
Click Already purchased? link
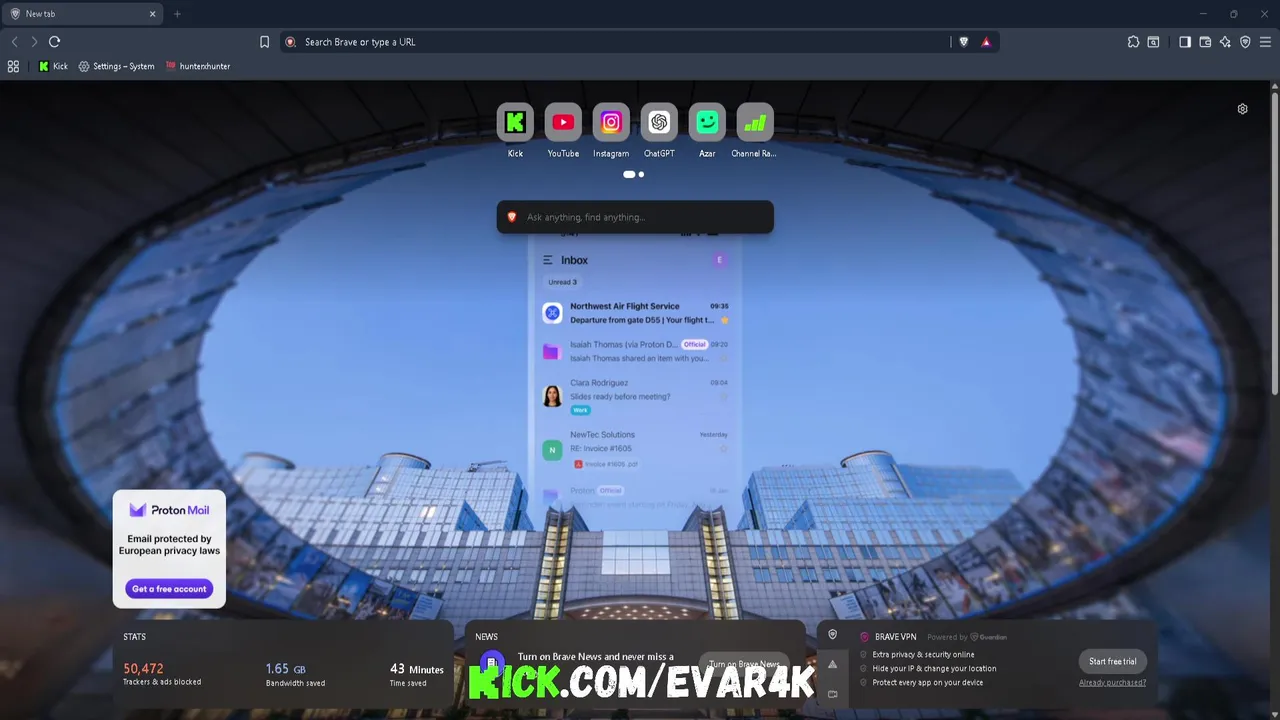pos(1112,683)
